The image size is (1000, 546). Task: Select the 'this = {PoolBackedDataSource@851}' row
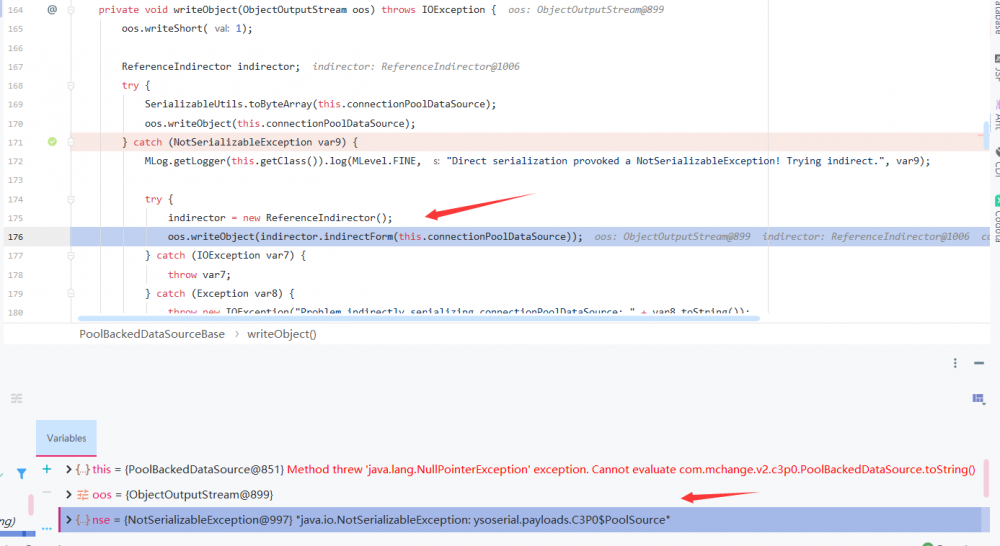tap(520, 469)
